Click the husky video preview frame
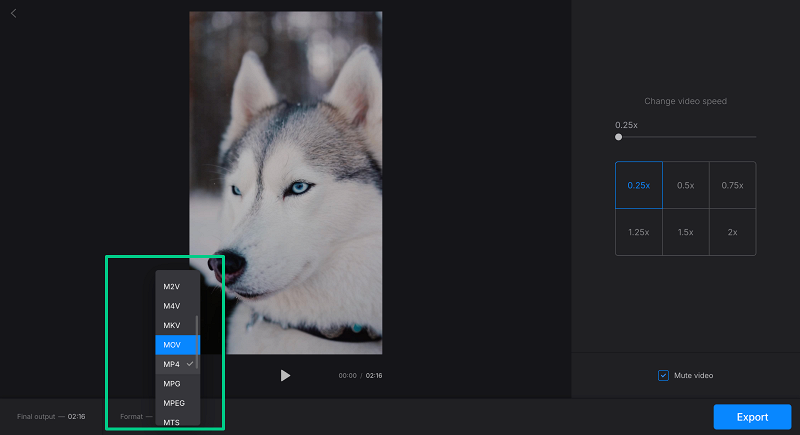The image size is (800, 435). 286,183
